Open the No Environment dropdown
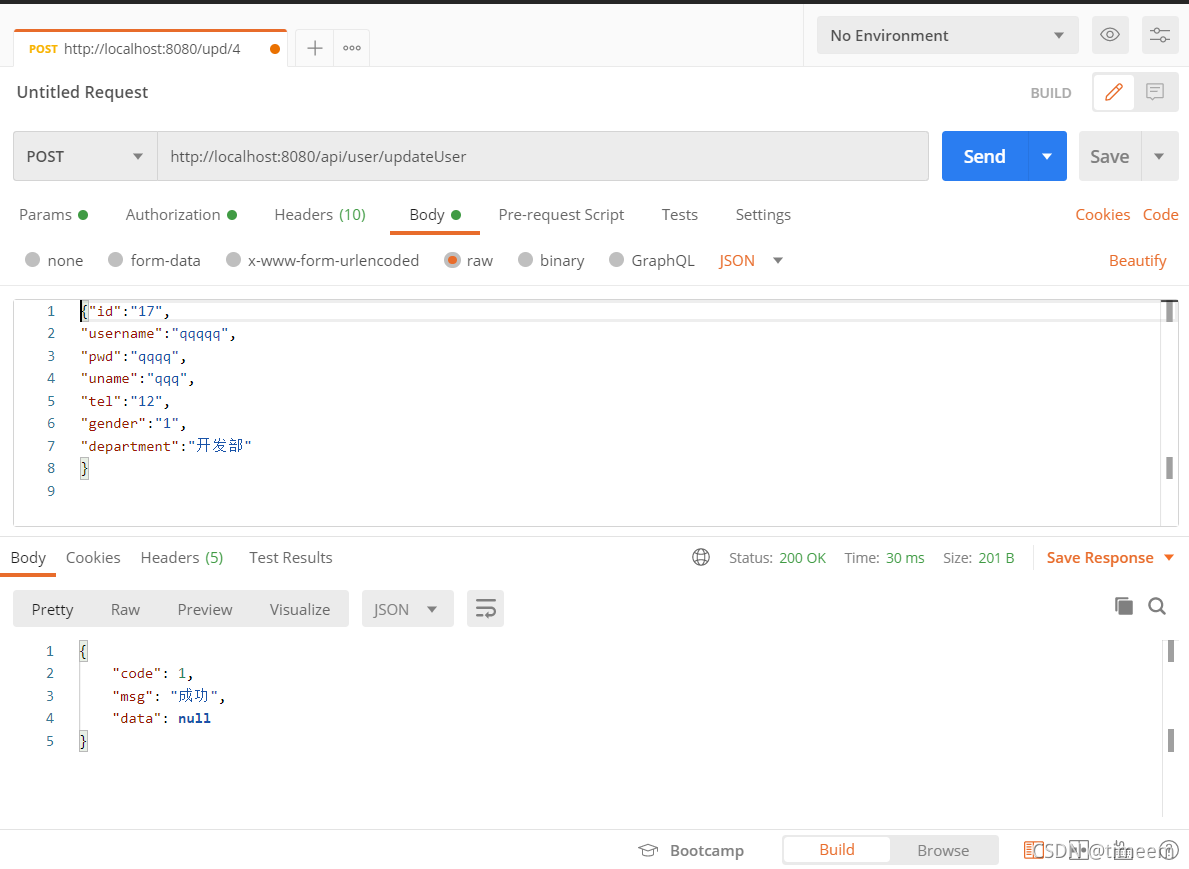 [x=946, y=35]
